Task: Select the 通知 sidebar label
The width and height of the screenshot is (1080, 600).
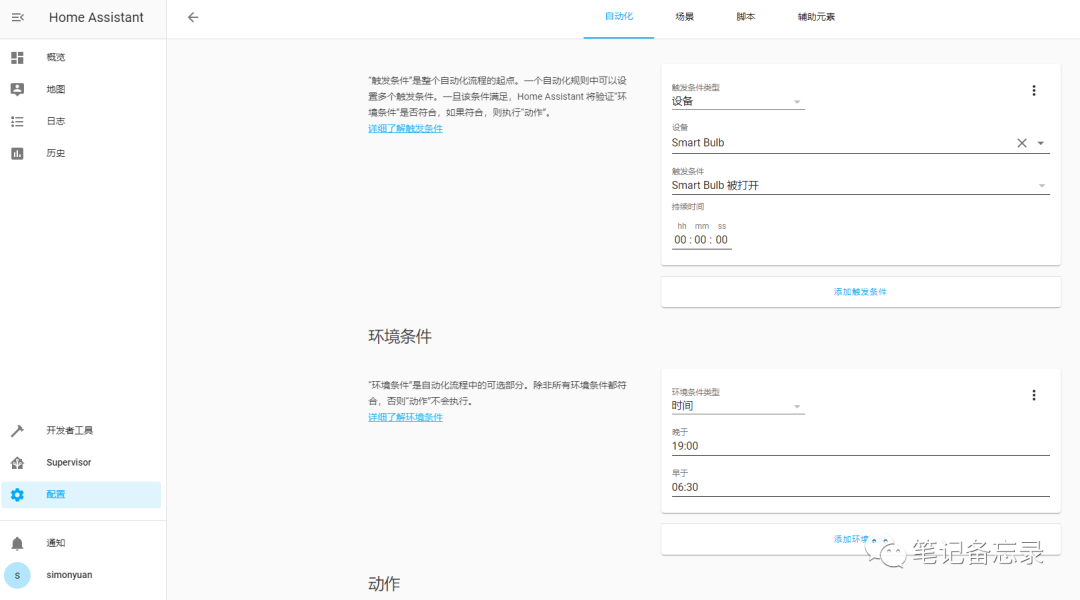Action: (x=56, y=543)
